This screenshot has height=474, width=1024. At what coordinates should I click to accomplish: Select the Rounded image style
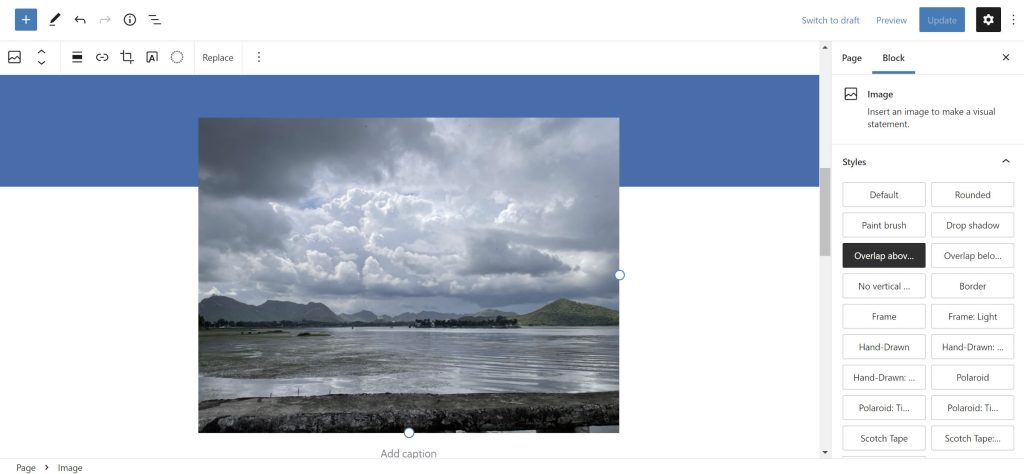coord(972,195)
